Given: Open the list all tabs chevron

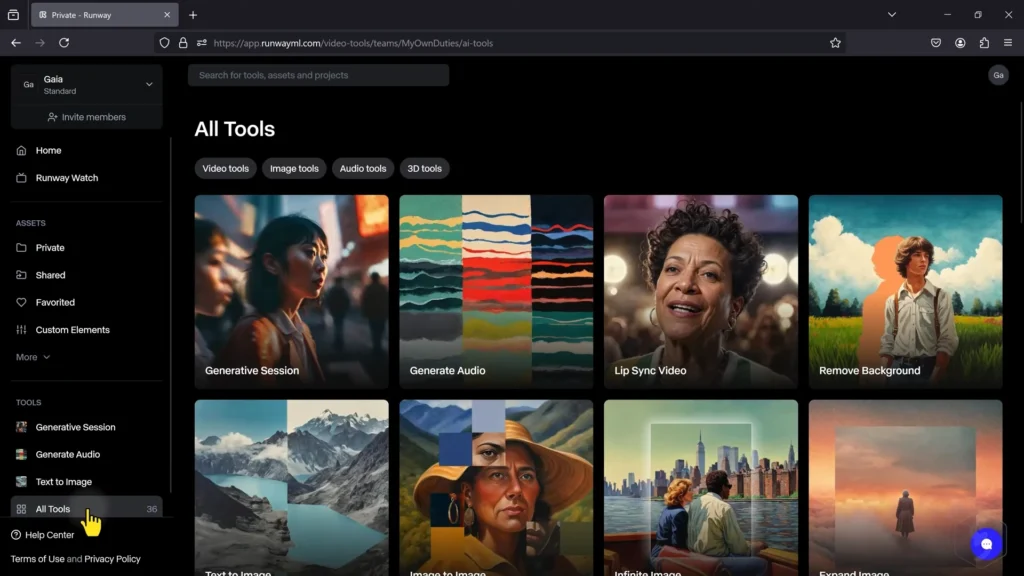Looking at the screenshot, I should point(892,14).
